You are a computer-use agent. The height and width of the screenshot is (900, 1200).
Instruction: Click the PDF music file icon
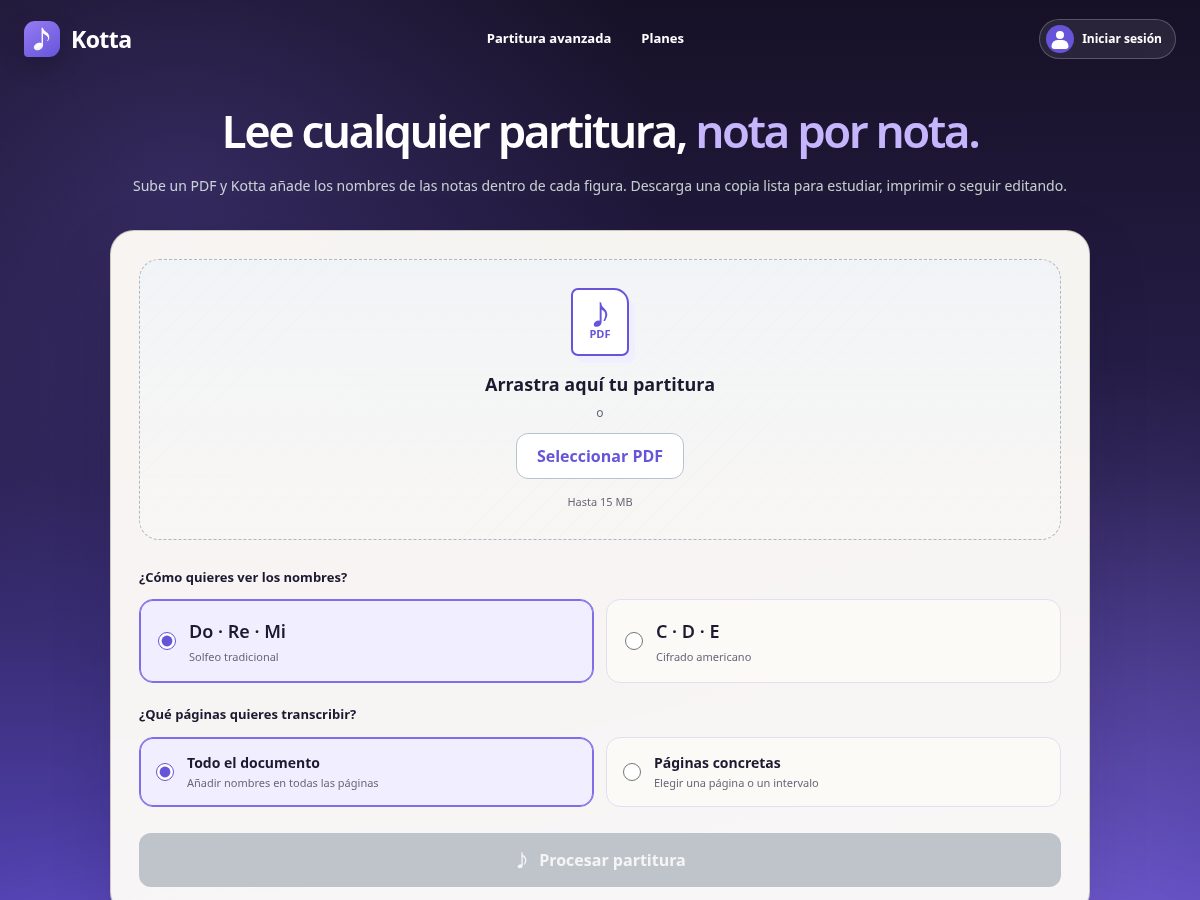point(600,322)
